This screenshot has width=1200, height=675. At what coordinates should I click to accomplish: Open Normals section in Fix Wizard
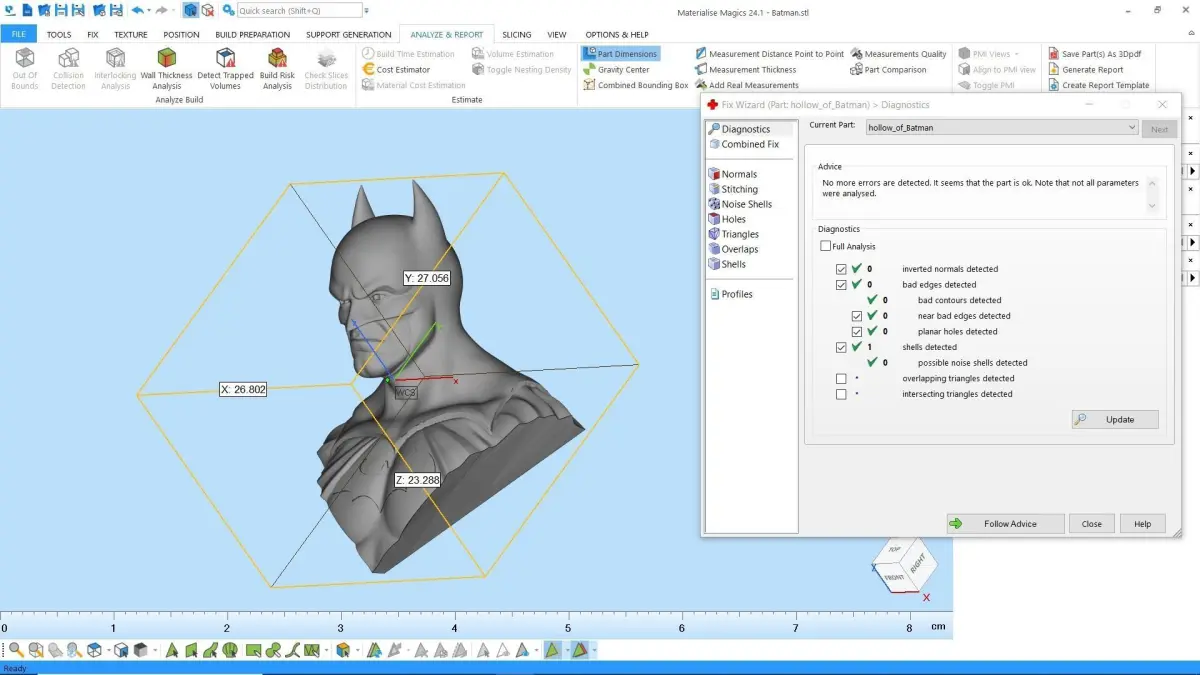tap(732, 174)
